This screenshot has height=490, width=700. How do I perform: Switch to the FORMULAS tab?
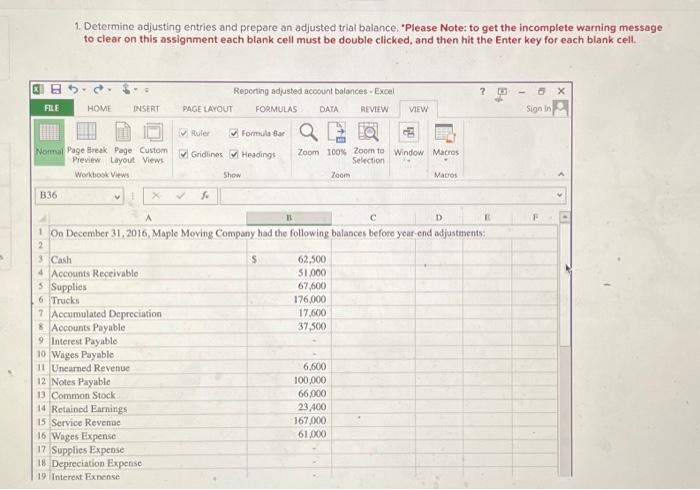pyautogui.click(x=276, y=109)
